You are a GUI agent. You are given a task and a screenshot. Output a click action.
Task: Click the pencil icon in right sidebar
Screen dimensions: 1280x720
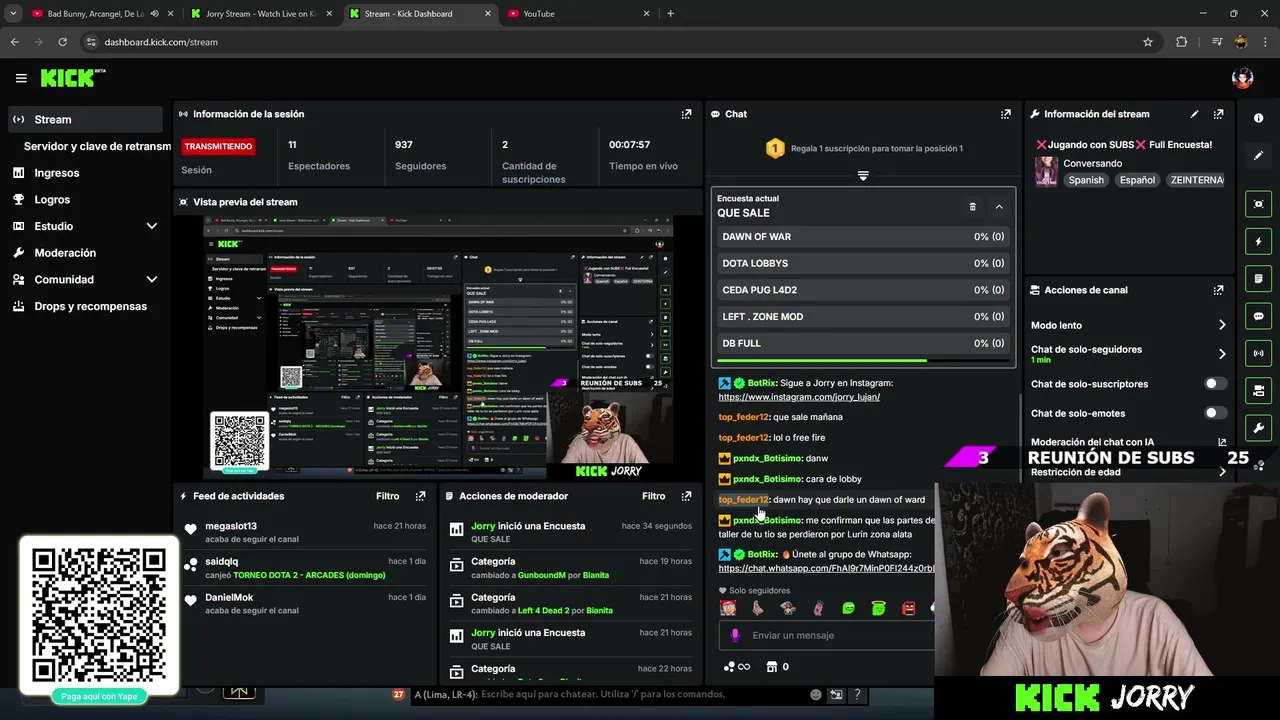point(1258,156)
